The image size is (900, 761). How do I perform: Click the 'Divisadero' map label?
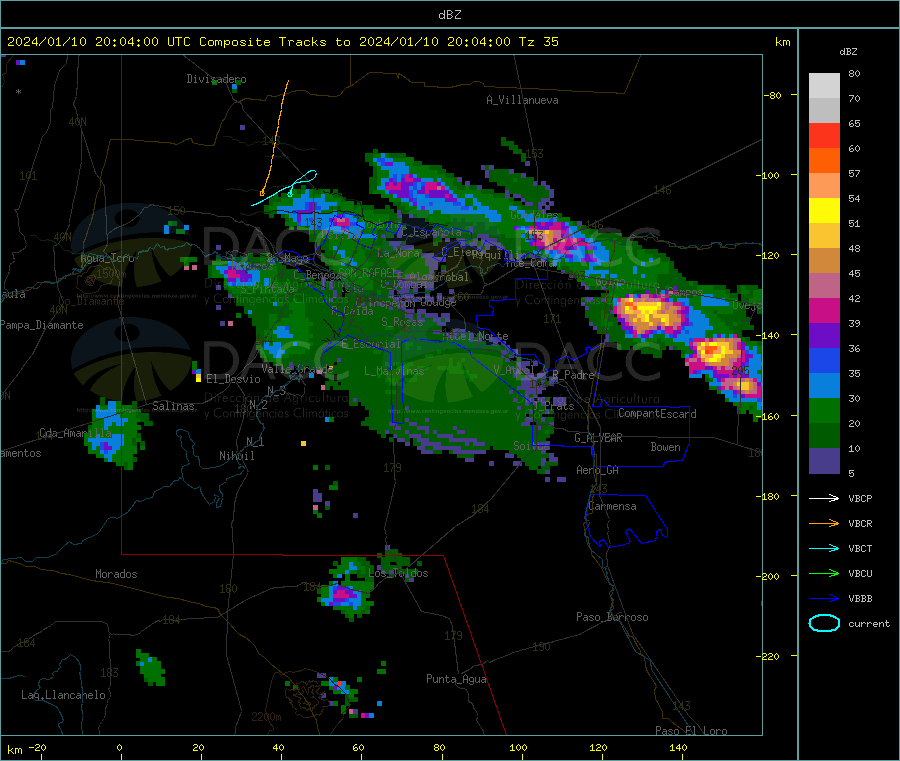tap(216, 79)
